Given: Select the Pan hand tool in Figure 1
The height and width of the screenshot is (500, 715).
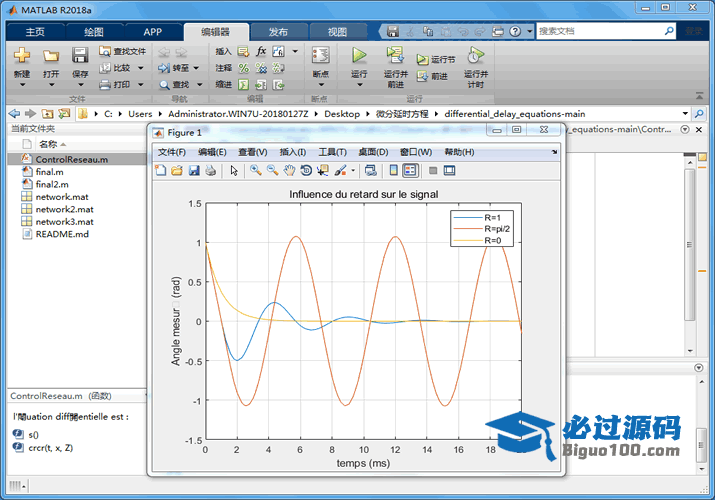Looking at the screenshot, I should point(290,170).
